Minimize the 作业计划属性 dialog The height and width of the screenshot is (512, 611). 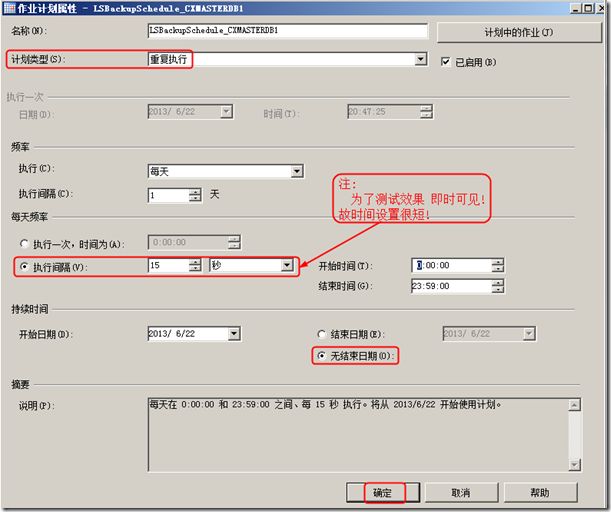[576, 8]
